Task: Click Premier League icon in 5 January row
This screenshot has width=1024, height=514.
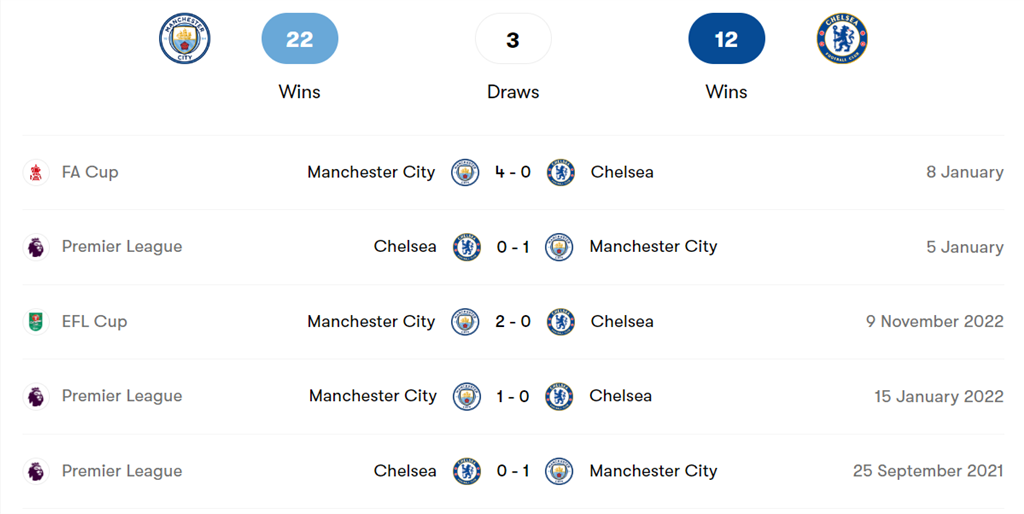Action: click(x=36, y=247)
